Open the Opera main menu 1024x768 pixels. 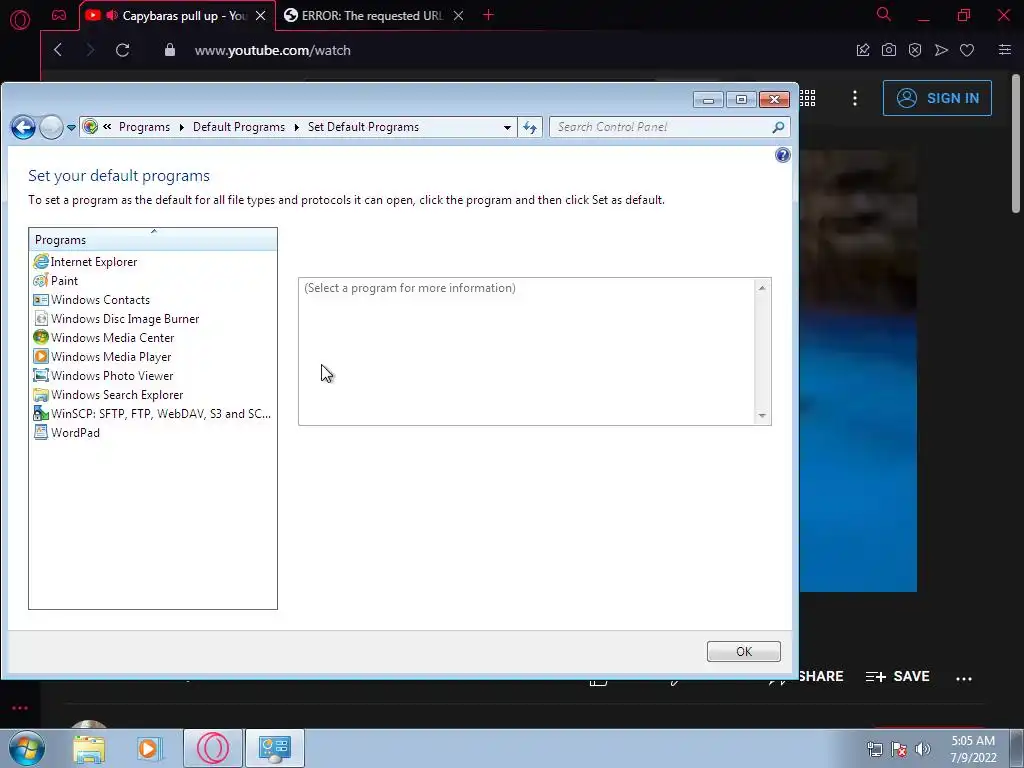pyautogui.click(x=20, y=19)
